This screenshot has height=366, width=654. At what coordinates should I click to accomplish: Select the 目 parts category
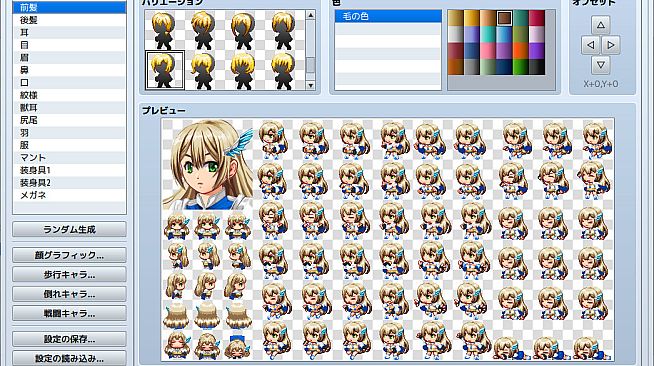click(69, 45)
